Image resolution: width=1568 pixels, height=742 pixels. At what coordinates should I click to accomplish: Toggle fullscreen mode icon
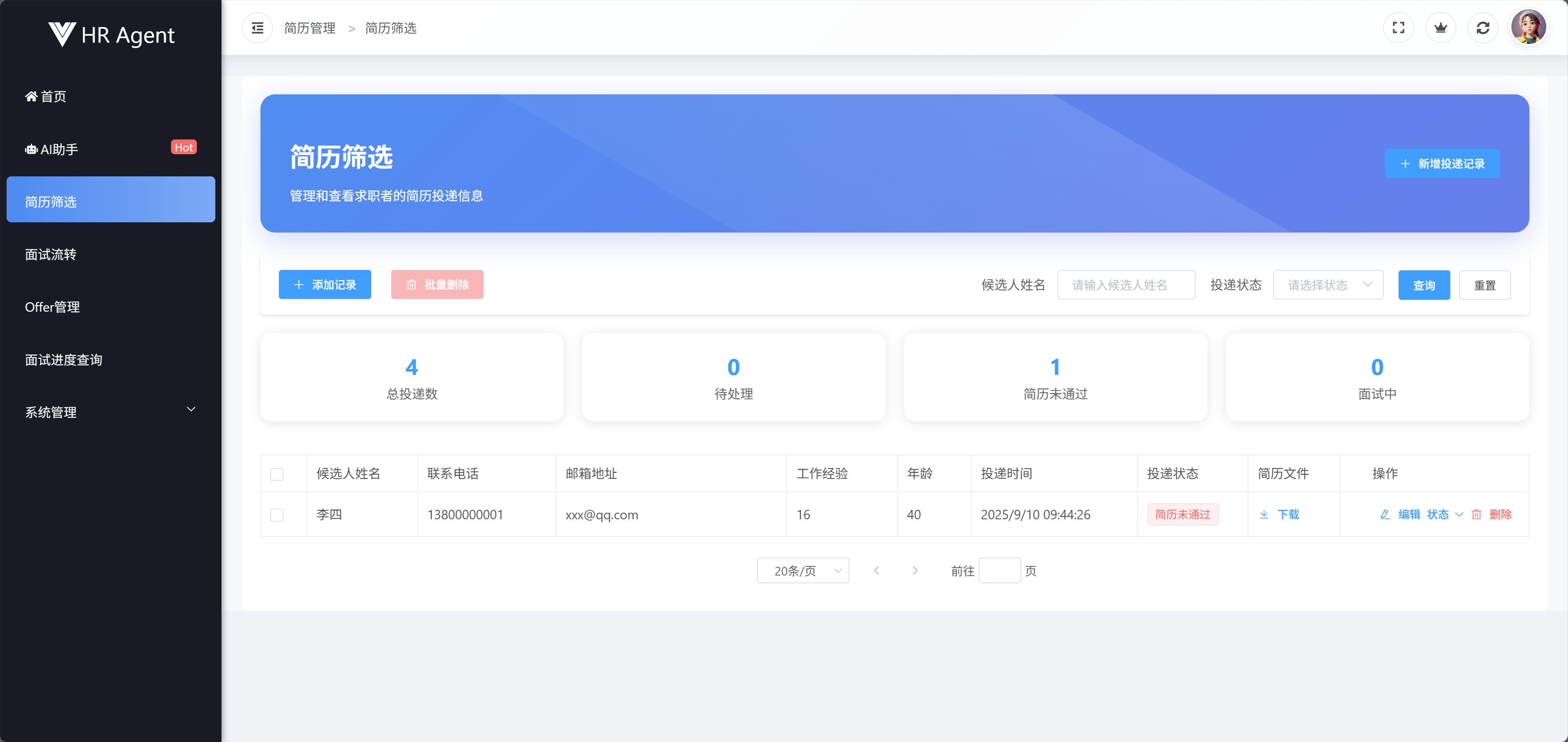[1398, 28]
